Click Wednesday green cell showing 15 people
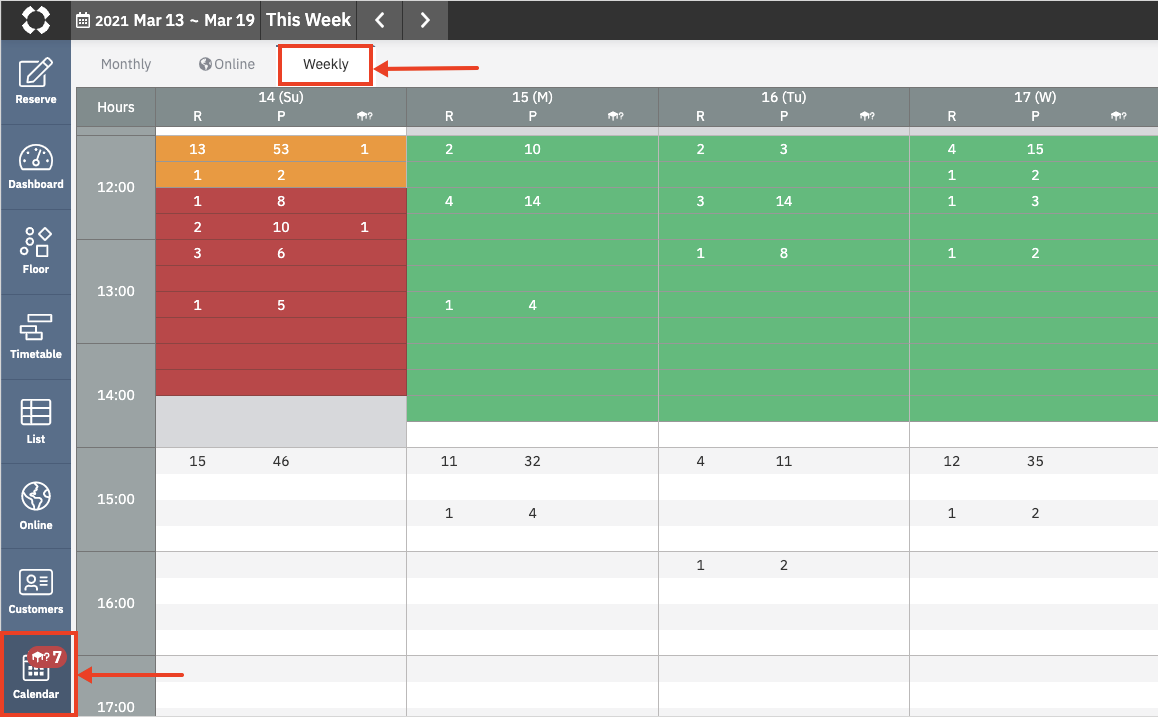 [x=1035, y=149]
